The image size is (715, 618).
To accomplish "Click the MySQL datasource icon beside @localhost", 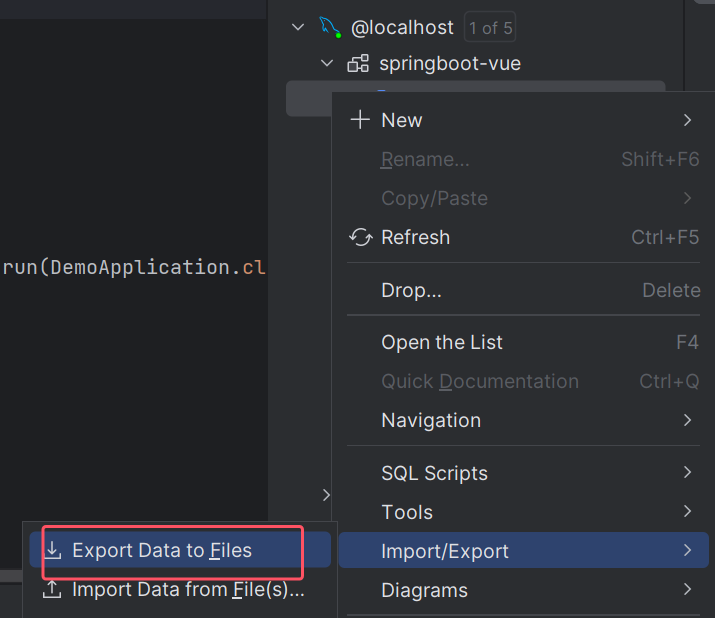I will pyautogui.click(x=330, y=27).
